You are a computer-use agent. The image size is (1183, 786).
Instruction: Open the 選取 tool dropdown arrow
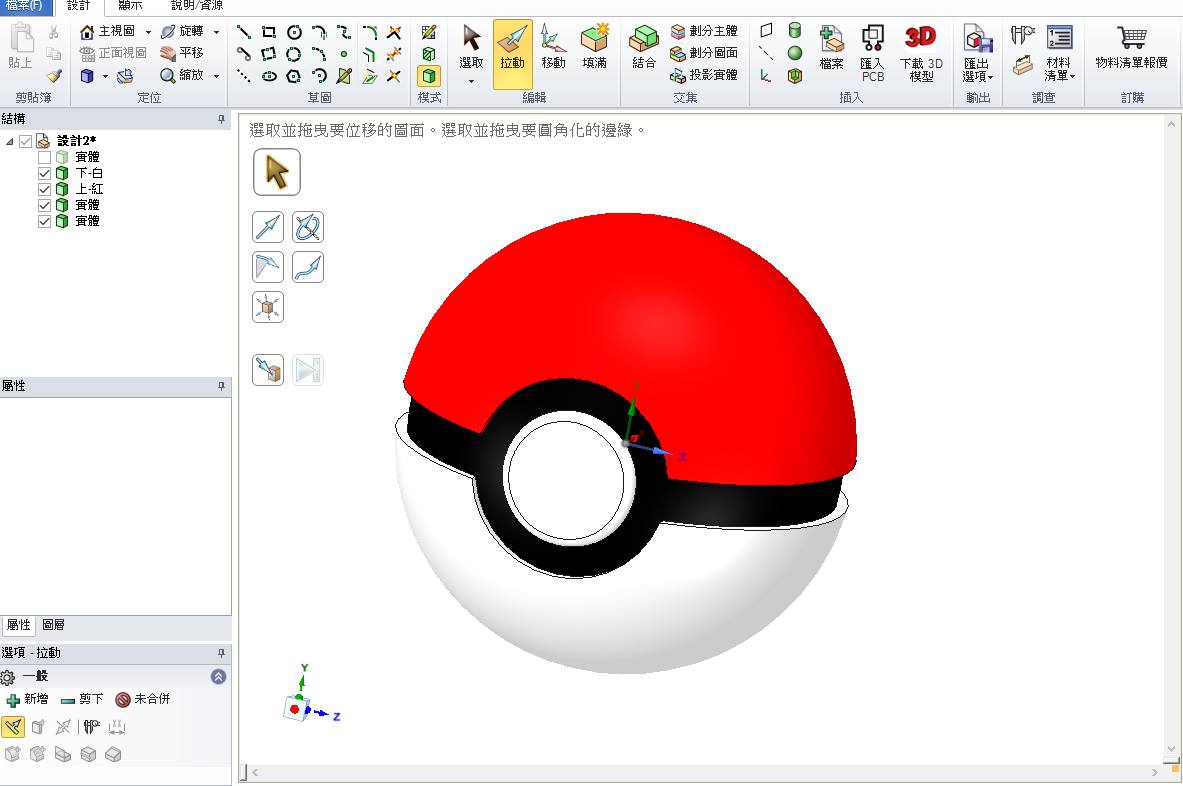pyautogui.click(x=472, y=81)
